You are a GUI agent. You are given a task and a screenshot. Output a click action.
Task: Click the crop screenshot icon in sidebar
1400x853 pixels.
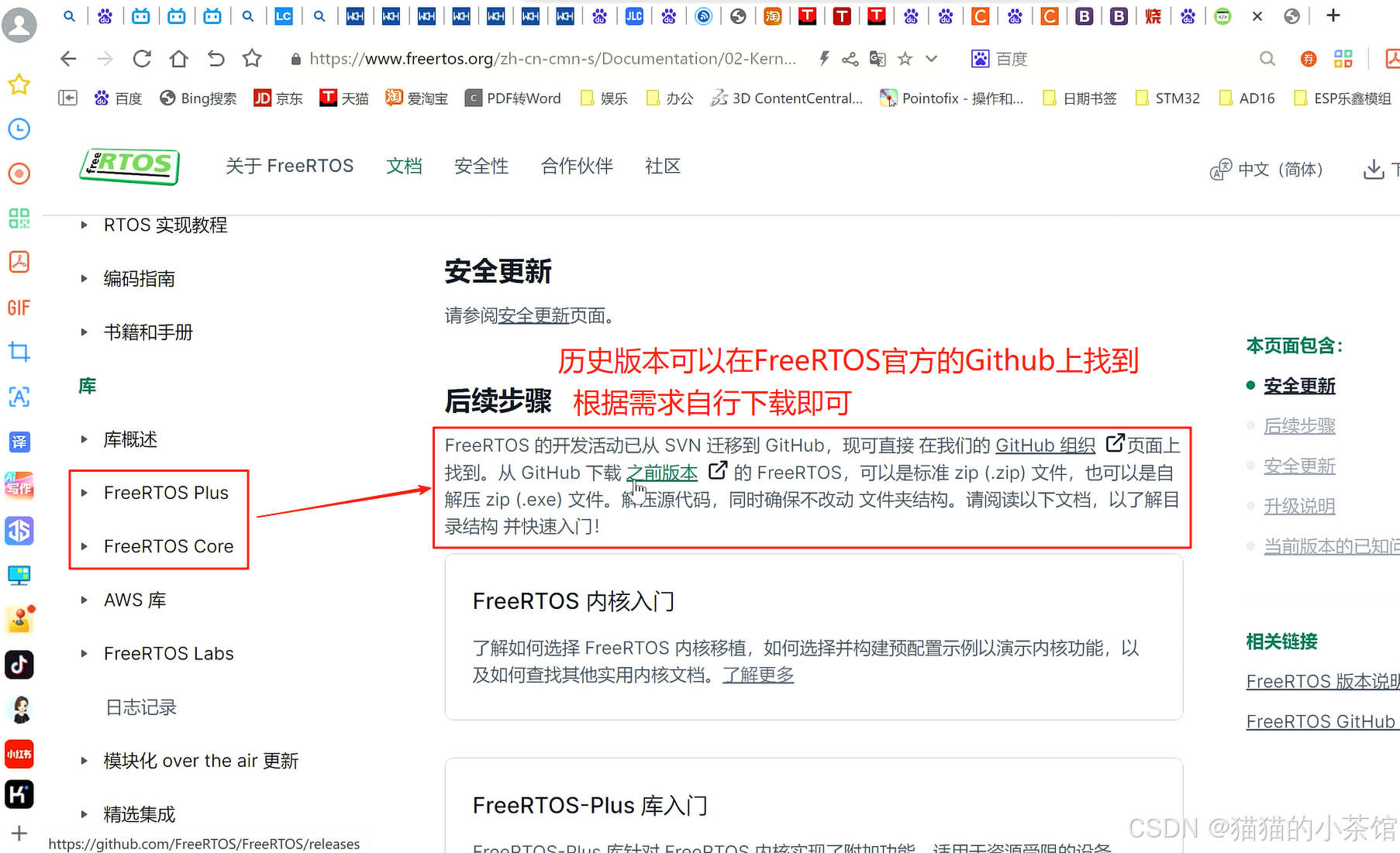pos(19,352)
